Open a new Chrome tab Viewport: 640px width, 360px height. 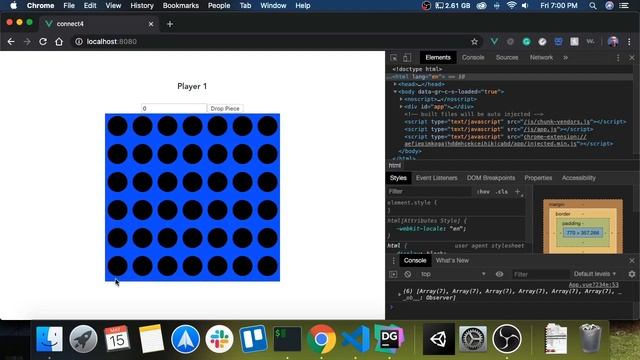[x=170, y=24]
